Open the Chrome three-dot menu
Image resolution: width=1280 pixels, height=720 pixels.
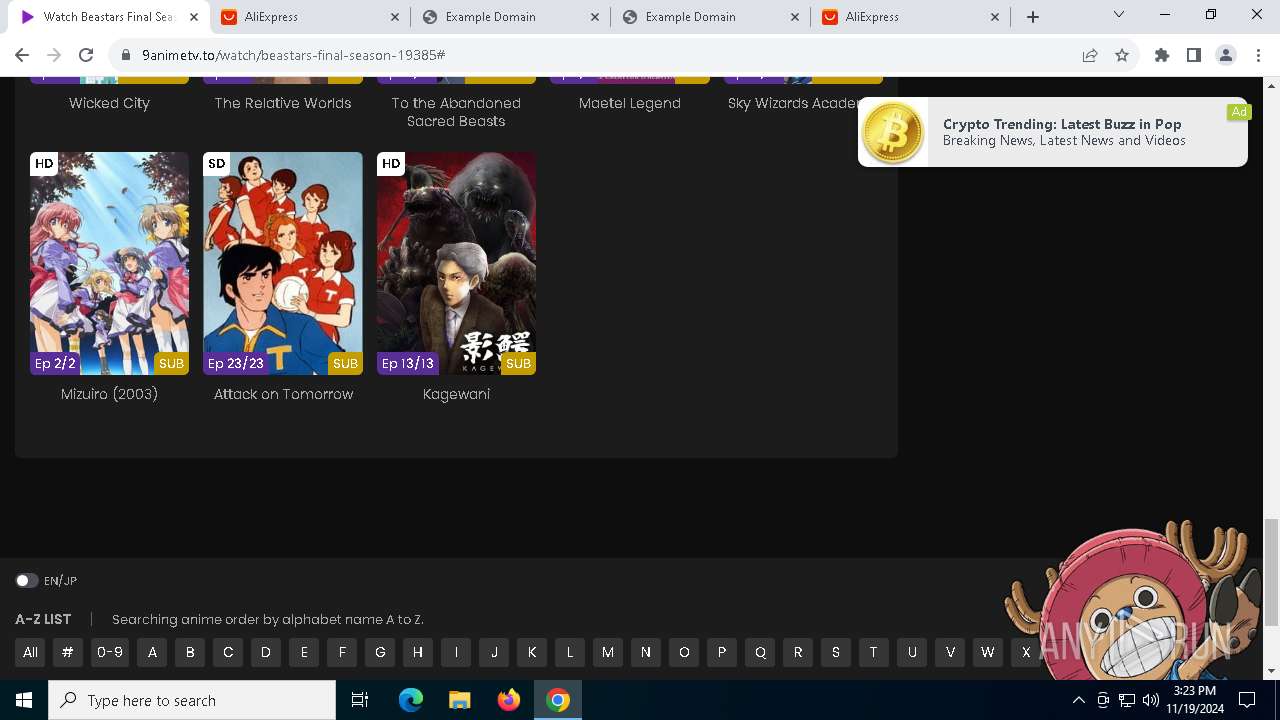[x=1258, y=55]
